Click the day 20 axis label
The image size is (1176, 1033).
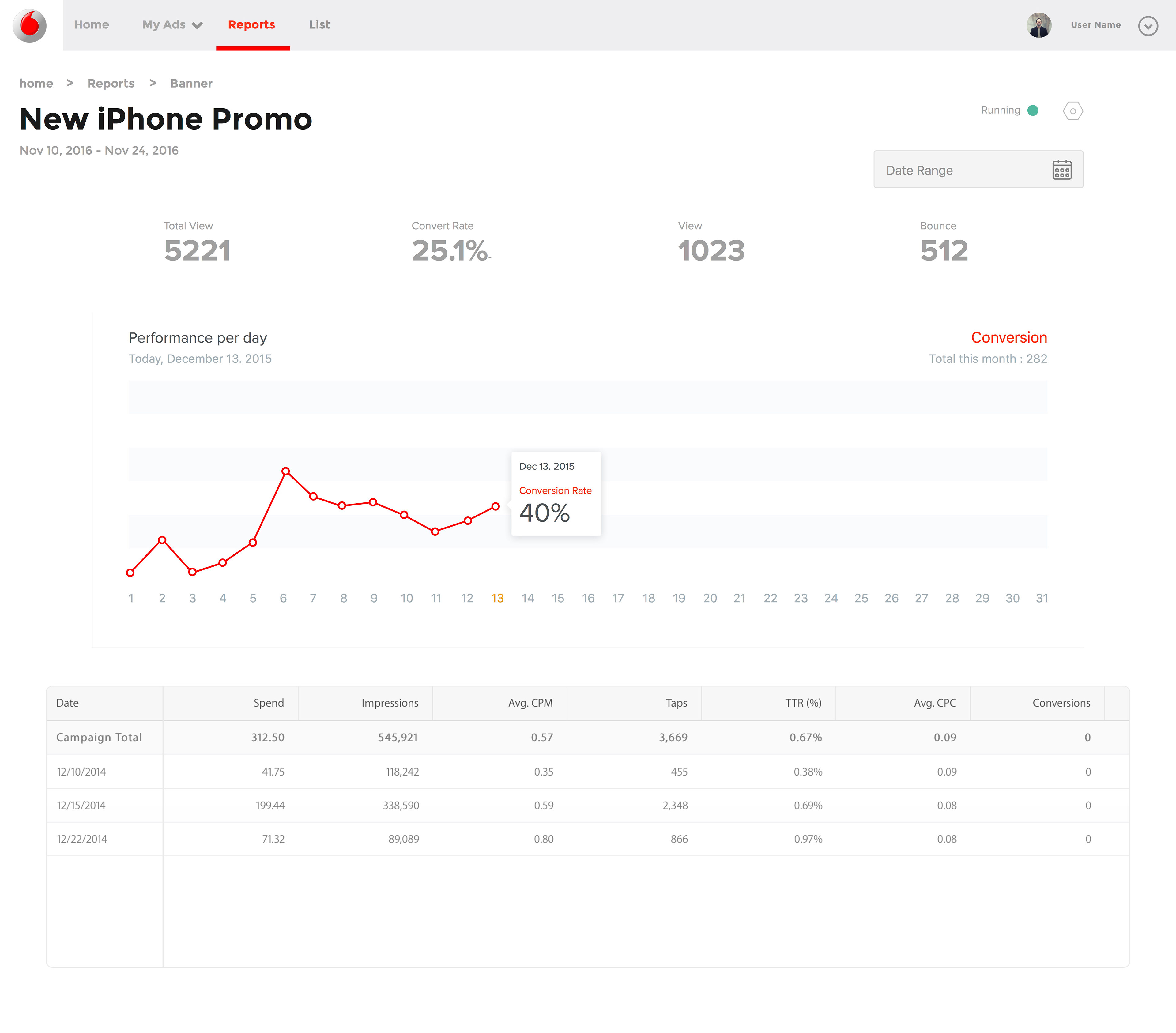tap(709, 598)
